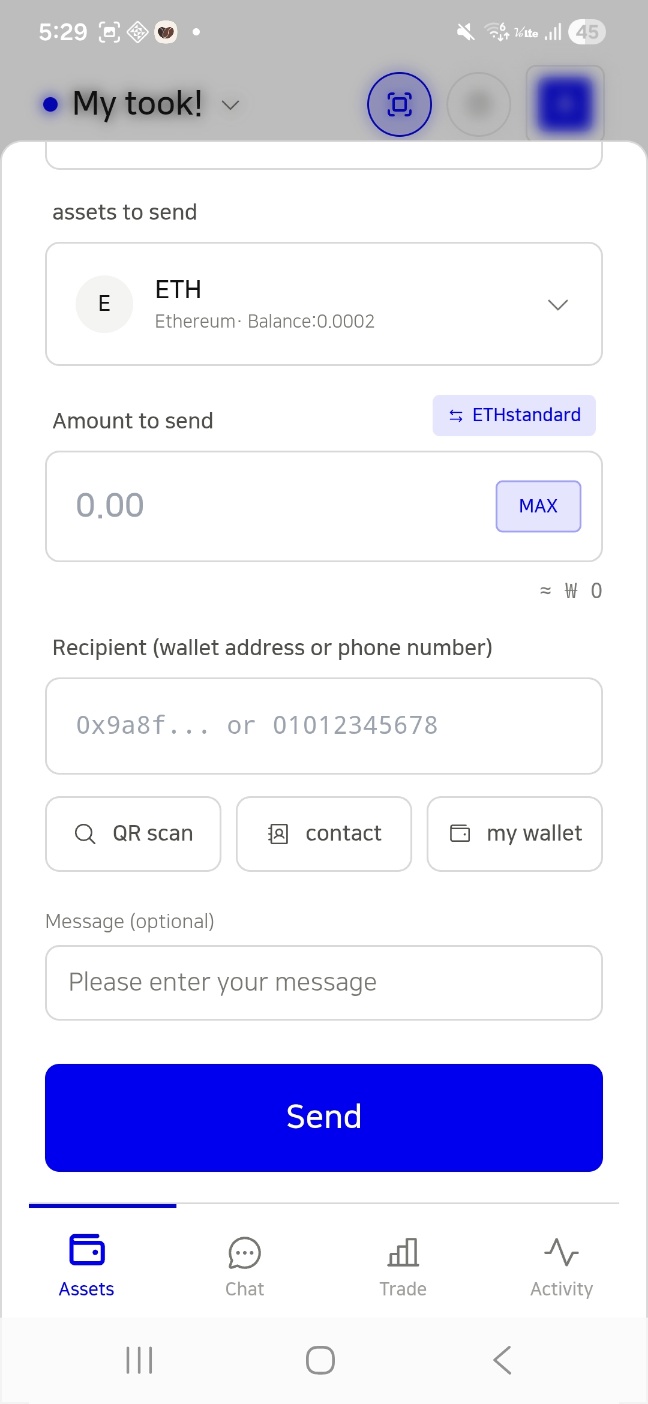
Task: Tap the grey circular header icon
Action: pyautogui.click(x=479, y=104)
